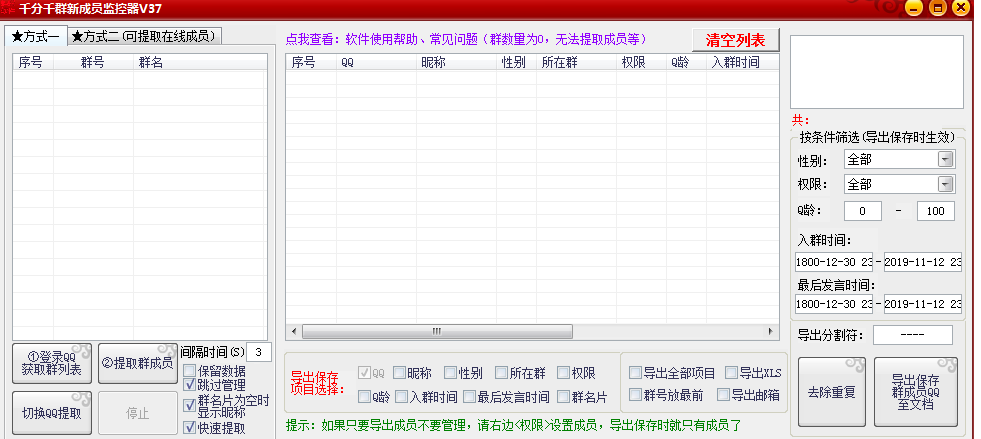This screenshot has width=981, height=439.
Task: Switch to the ★方式一 tab
Action: 36,37
